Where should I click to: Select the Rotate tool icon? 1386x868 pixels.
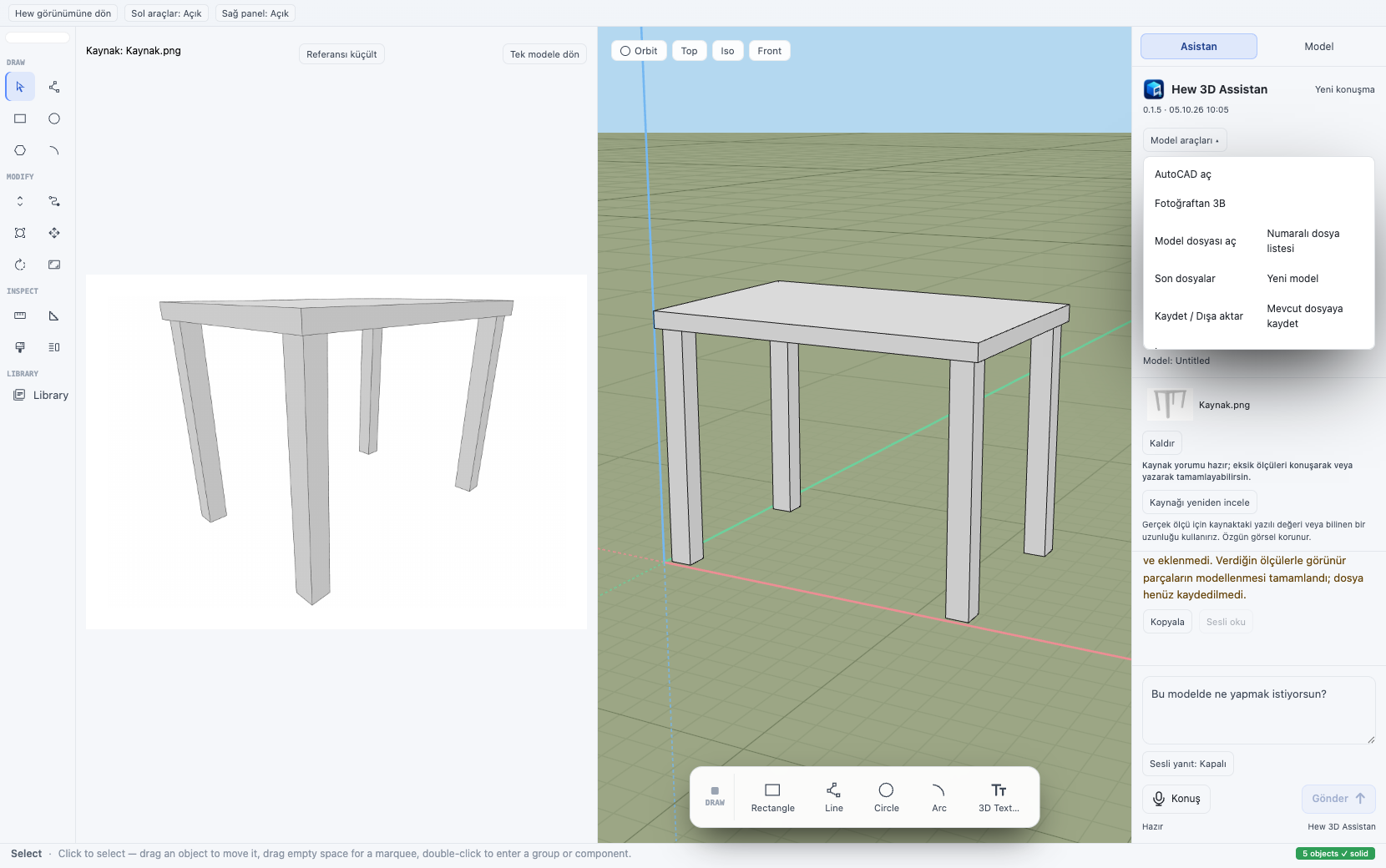tap(20, 265)
